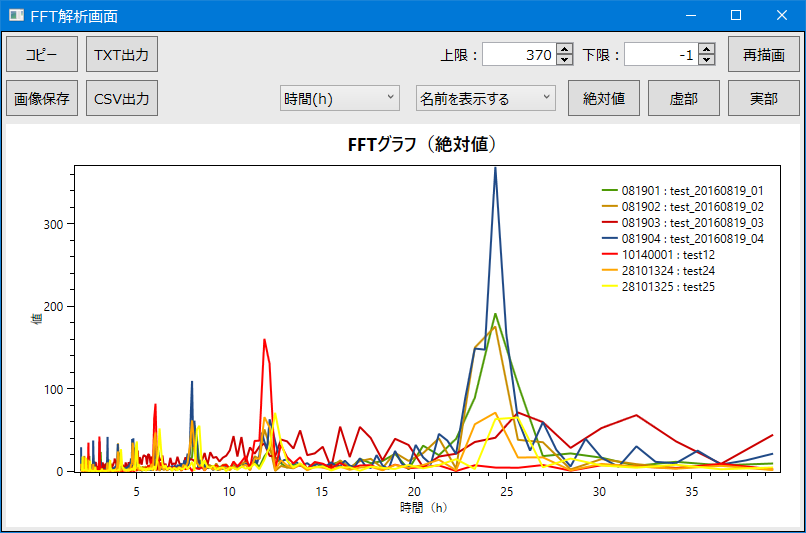Screen dimensions: 806x533
Task: Click the x-axis tick label 25
Action: 506,492
